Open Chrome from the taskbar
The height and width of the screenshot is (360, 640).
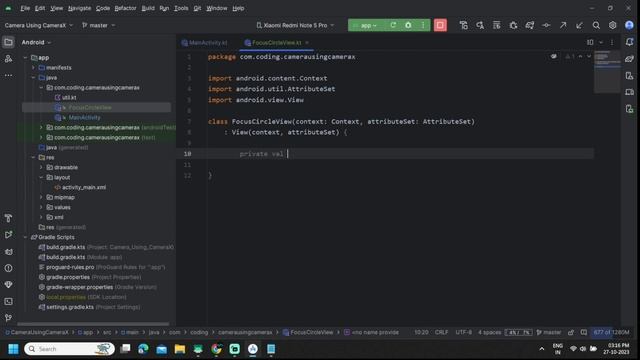click(x=216, y=349)
